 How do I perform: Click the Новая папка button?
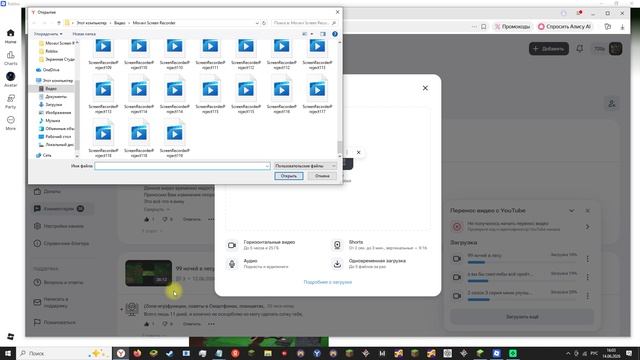(84, 34)
